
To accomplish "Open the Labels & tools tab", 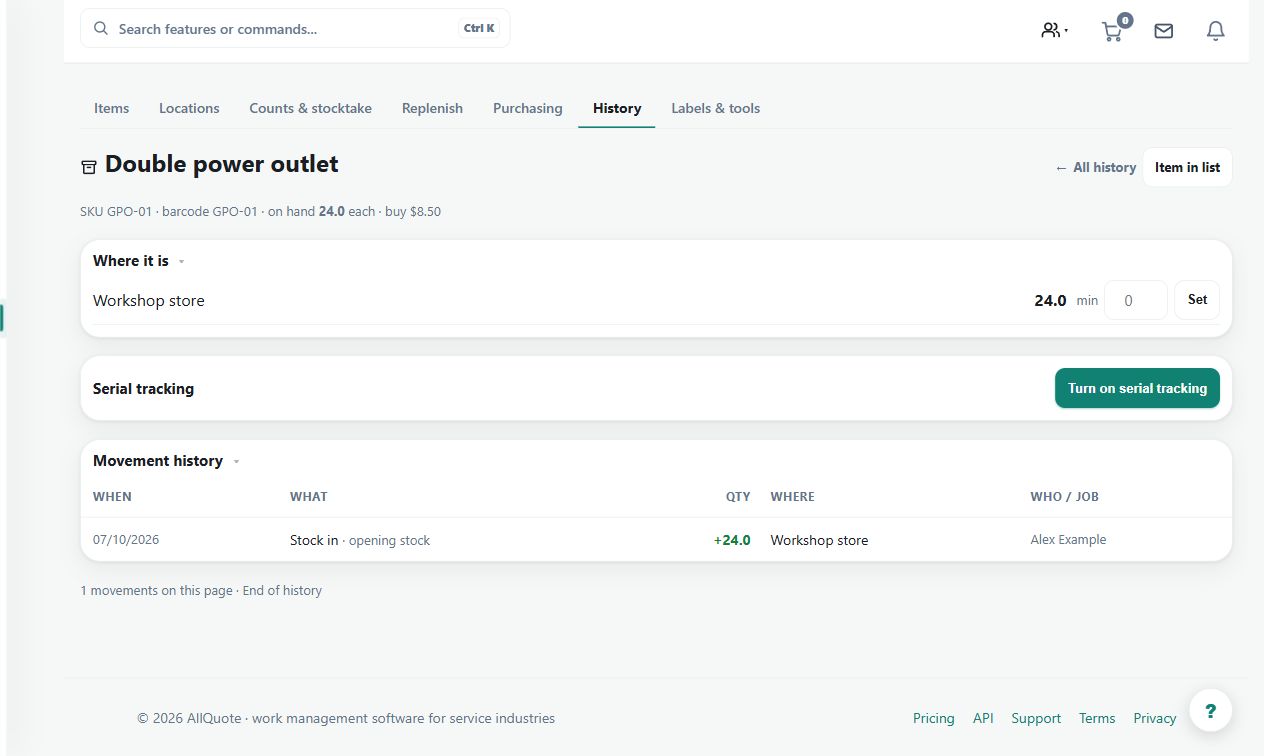I will click(x=715, y=108).
